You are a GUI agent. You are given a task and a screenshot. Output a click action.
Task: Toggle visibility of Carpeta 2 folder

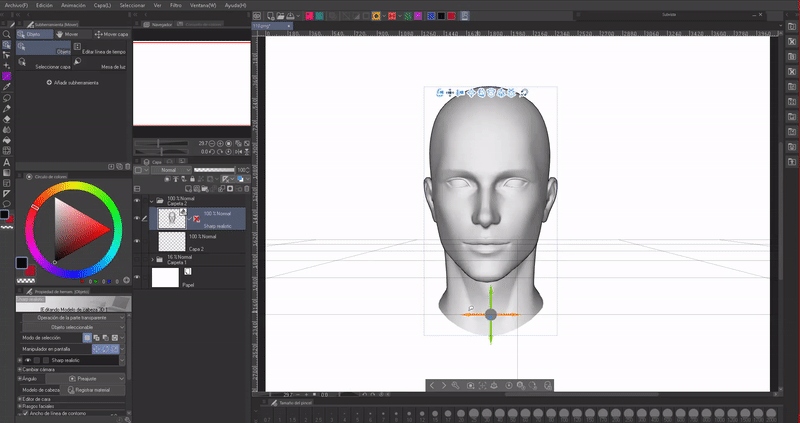(138, 200)
